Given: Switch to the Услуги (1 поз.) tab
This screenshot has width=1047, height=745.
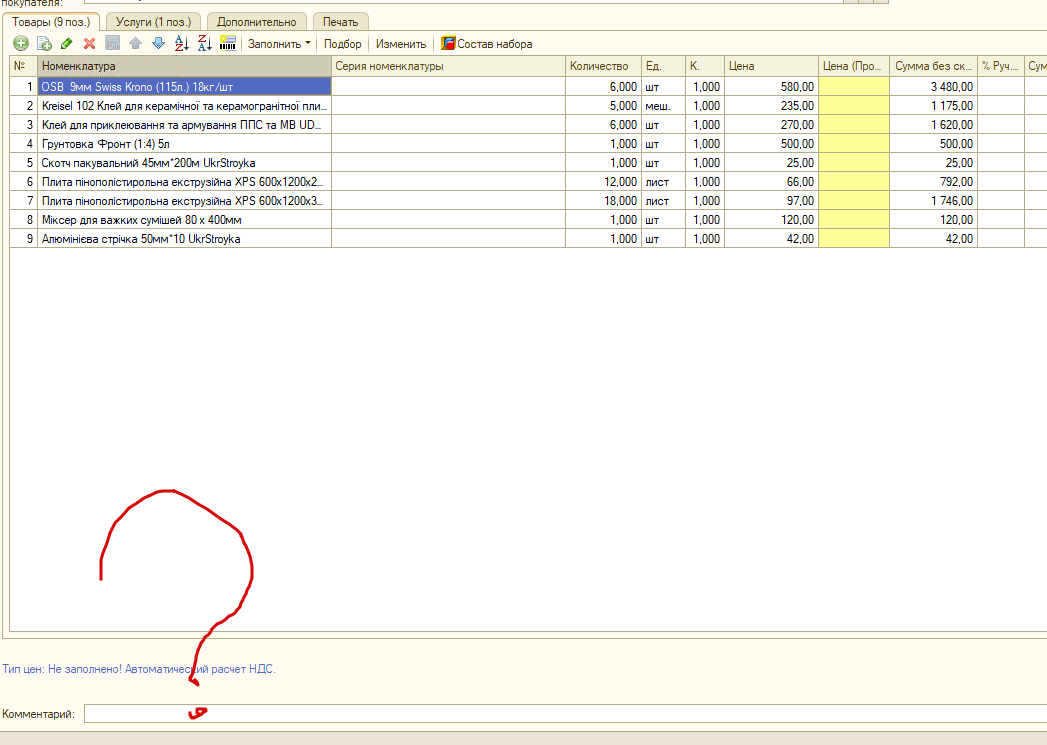Looking at the screenshot, I should click(153, 22).
